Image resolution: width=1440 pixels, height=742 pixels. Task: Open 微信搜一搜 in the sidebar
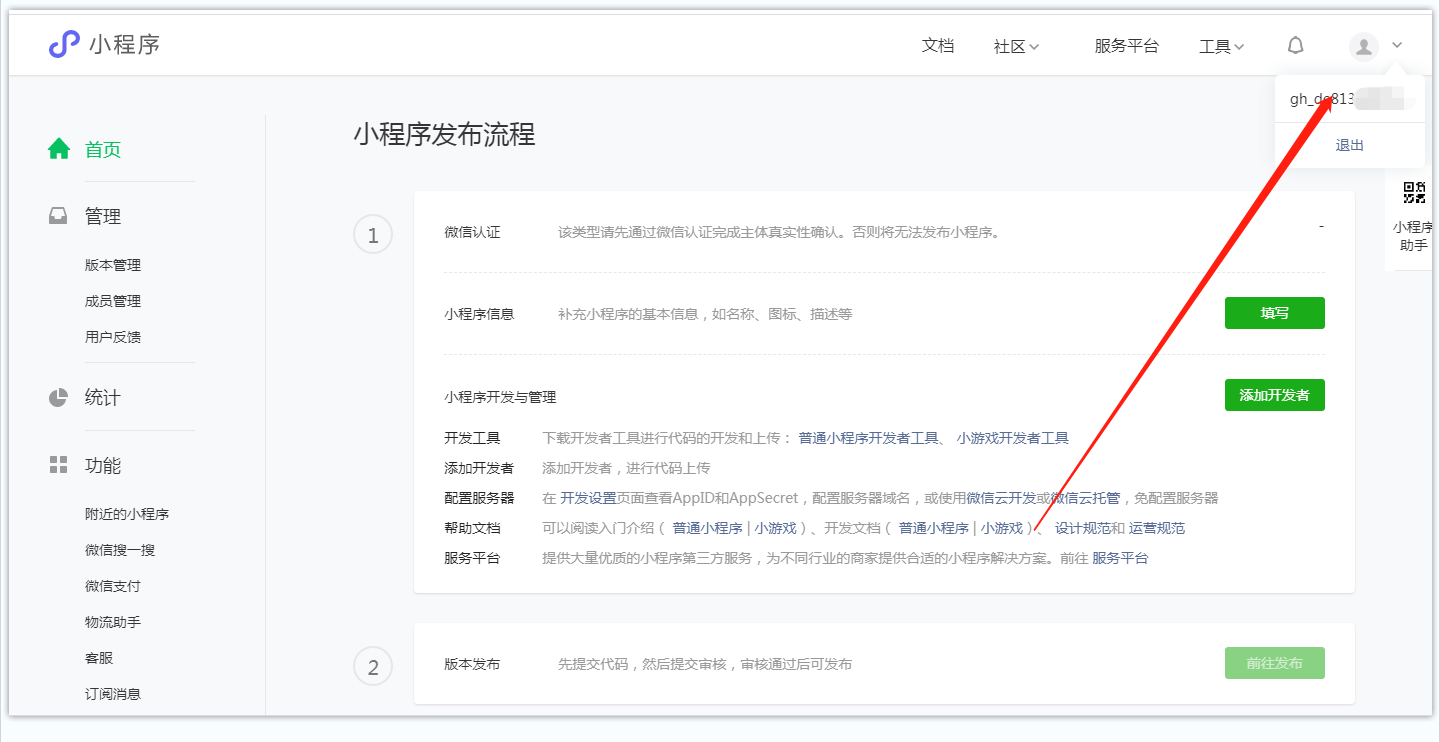click(x=120, y=550)
